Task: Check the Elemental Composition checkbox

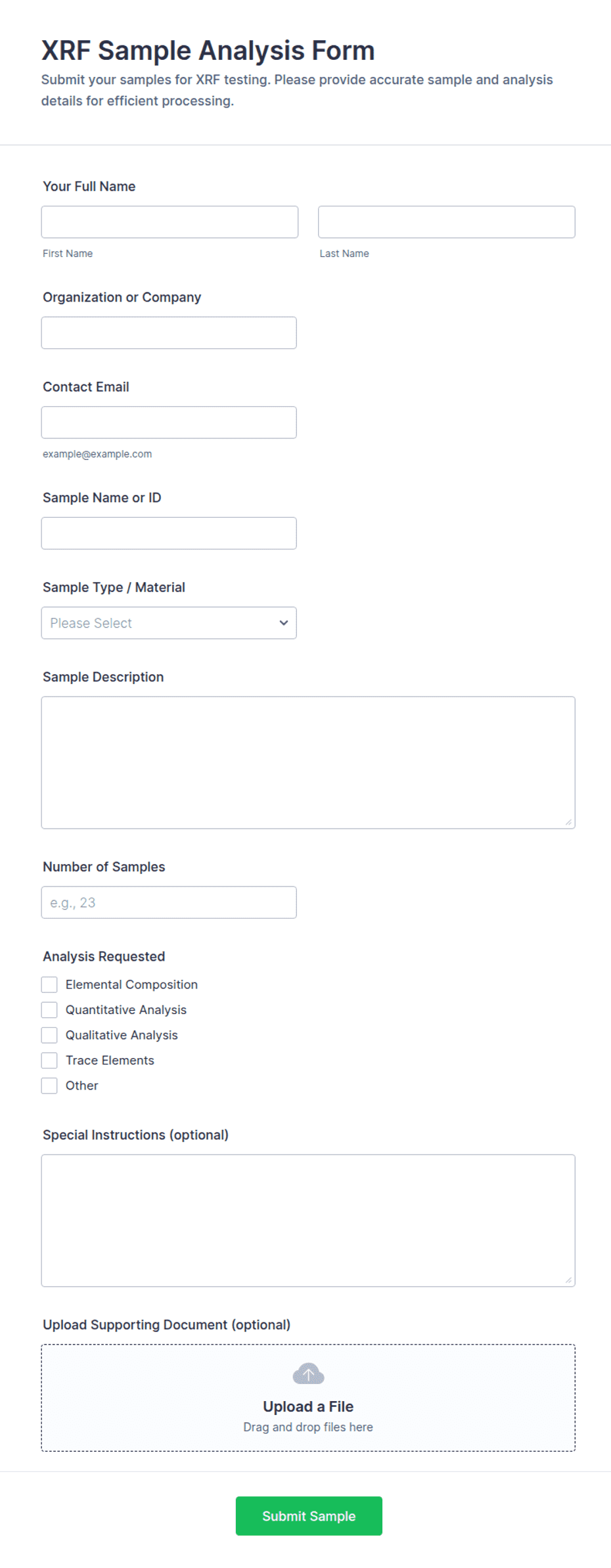Action: pyautogui.click(x=49, y=984)
